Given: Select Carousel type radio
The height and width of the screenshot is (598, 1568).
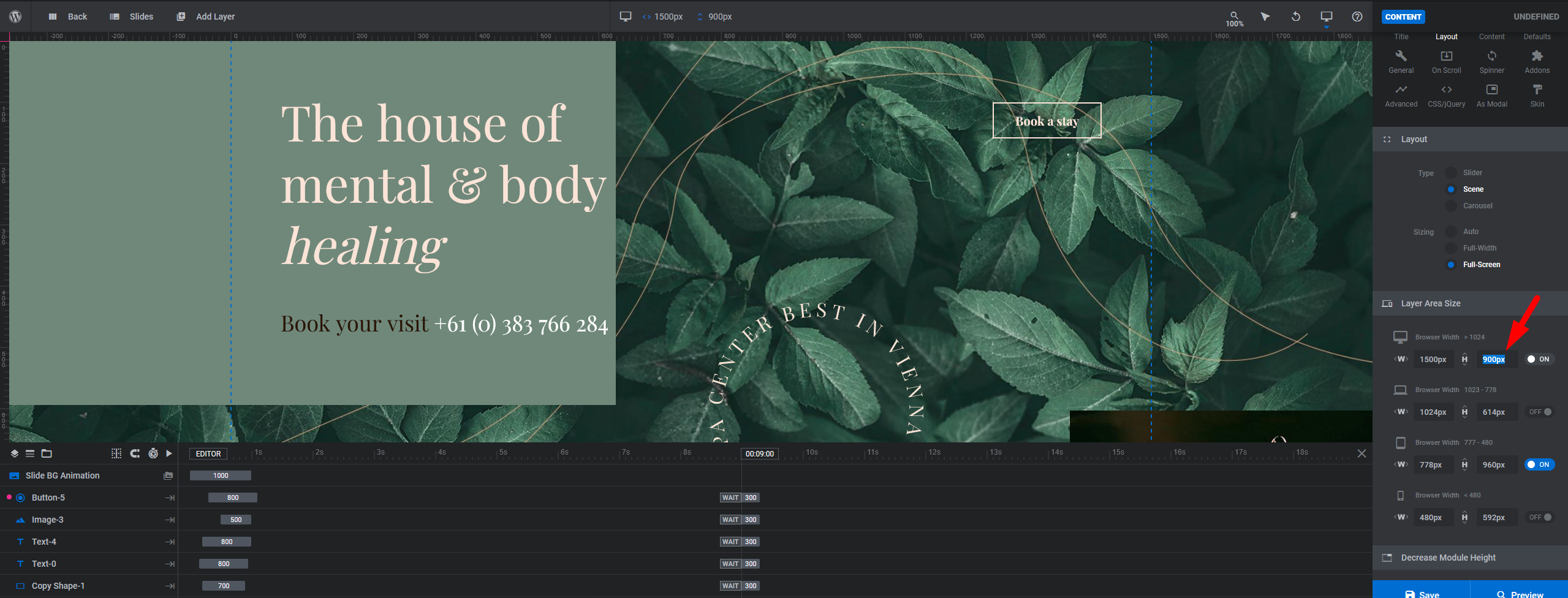Looking at the screenshot, I should (x=1451, y=206).
